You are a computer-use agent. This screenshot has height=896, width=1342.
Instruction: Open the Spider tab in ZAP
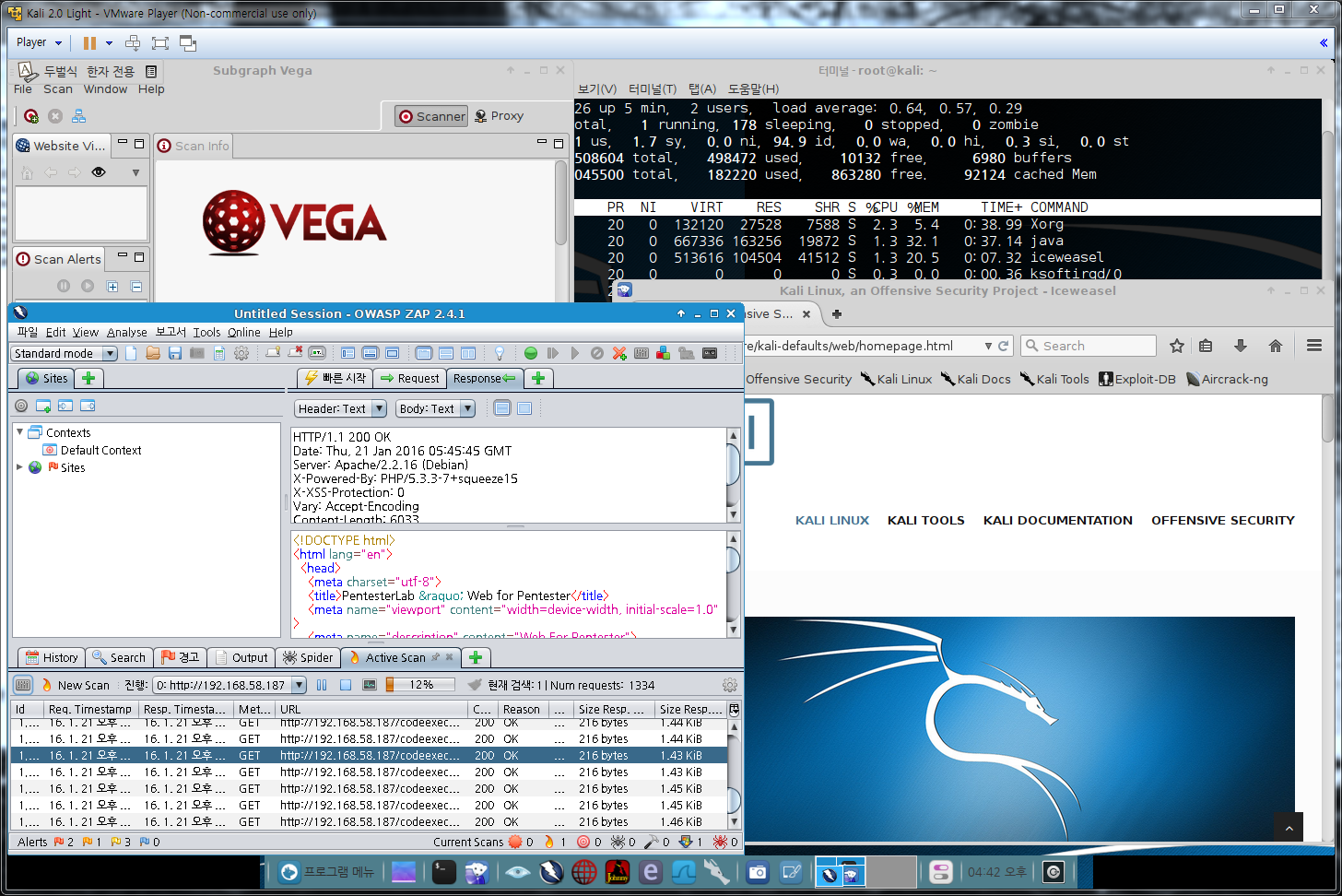pos(308,657)
